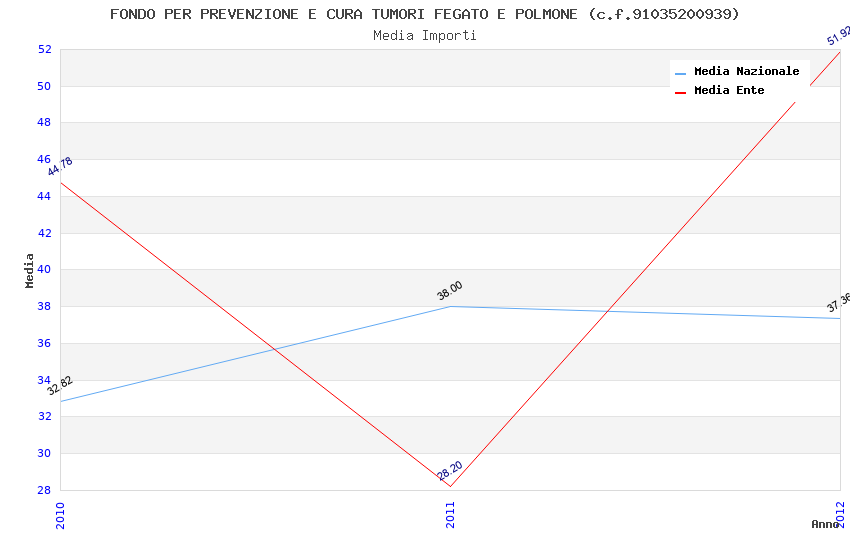Select the Media Nazionale legend label

coord(746,72)
